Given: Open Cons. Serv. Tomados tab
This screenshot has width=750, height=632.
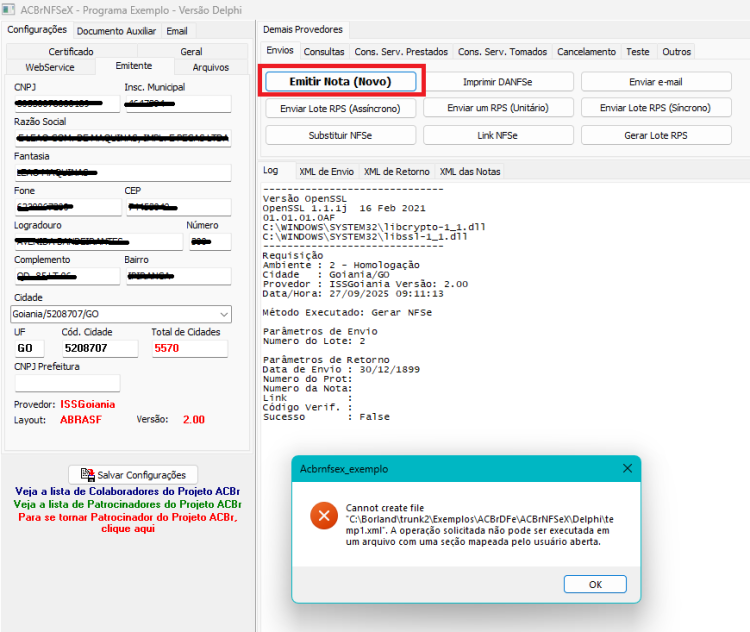Looking at the screenshot, I should coord(502,52).
